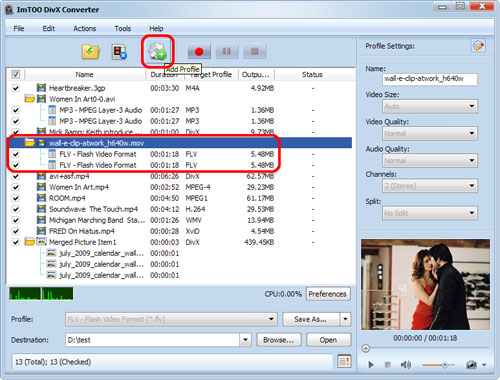The width and height of the screenshot is (500, 380).
Task: Open Video Quality dropdown
Action: coord(430,133)
